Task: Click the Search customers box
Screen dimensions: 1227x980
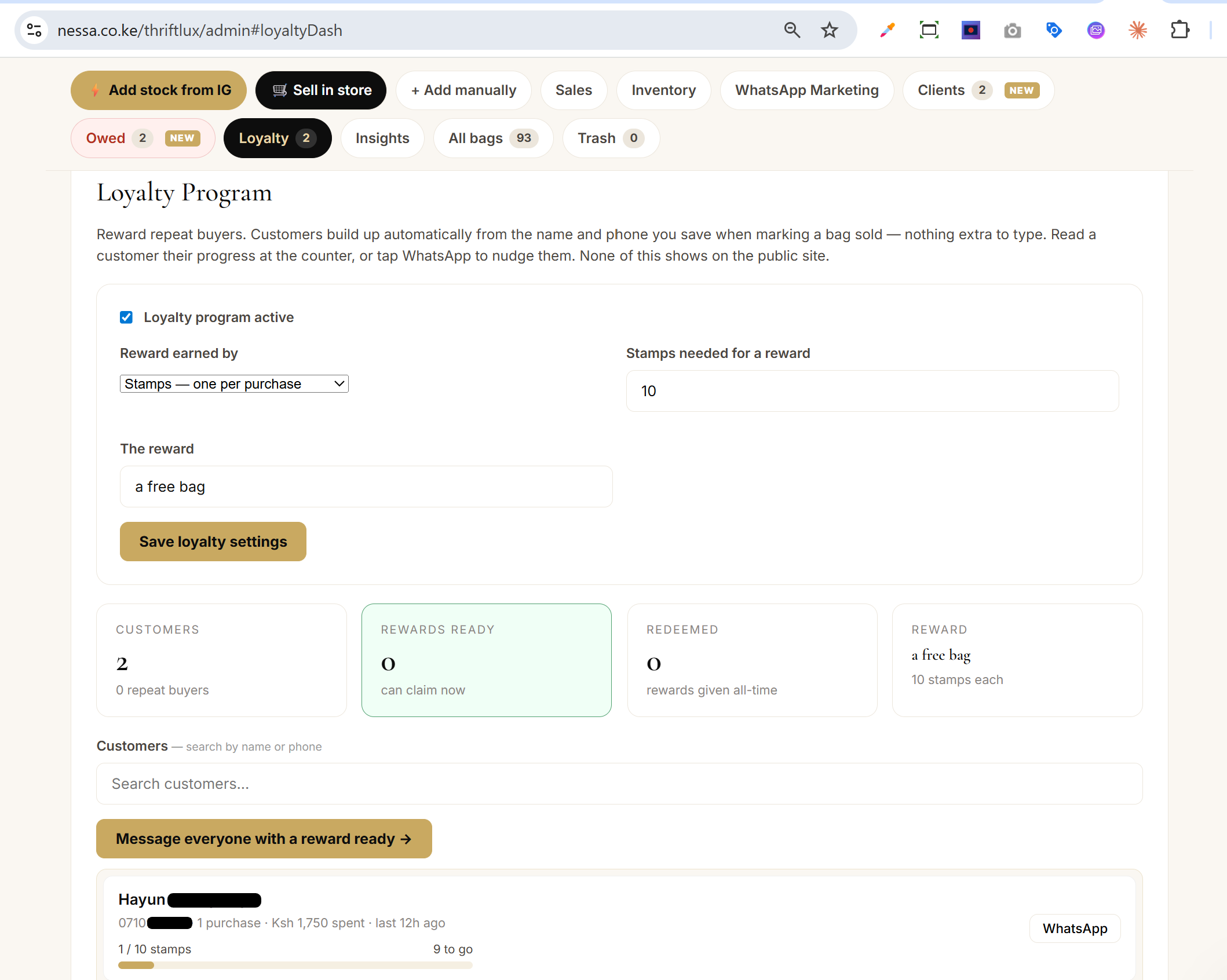Action: 619,784
